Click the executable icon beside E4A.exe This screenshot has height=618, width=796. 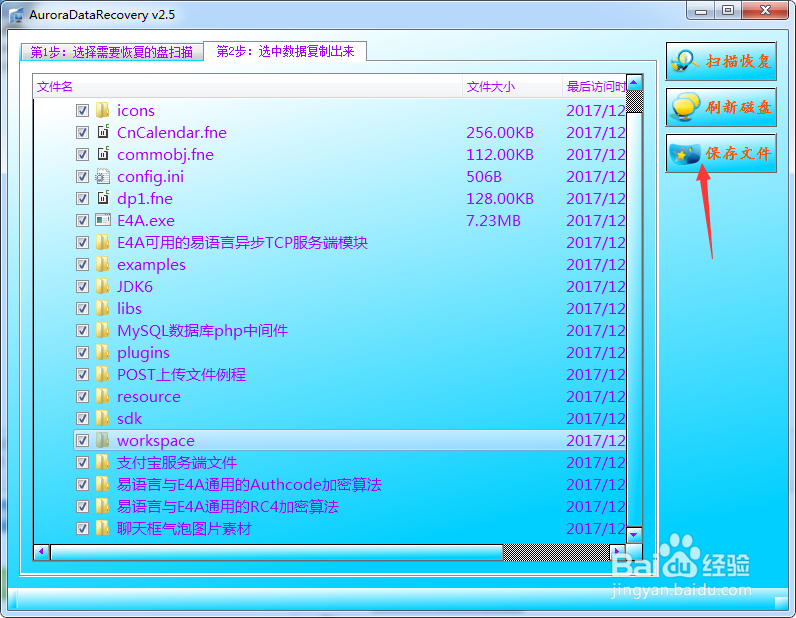[103, 220]
